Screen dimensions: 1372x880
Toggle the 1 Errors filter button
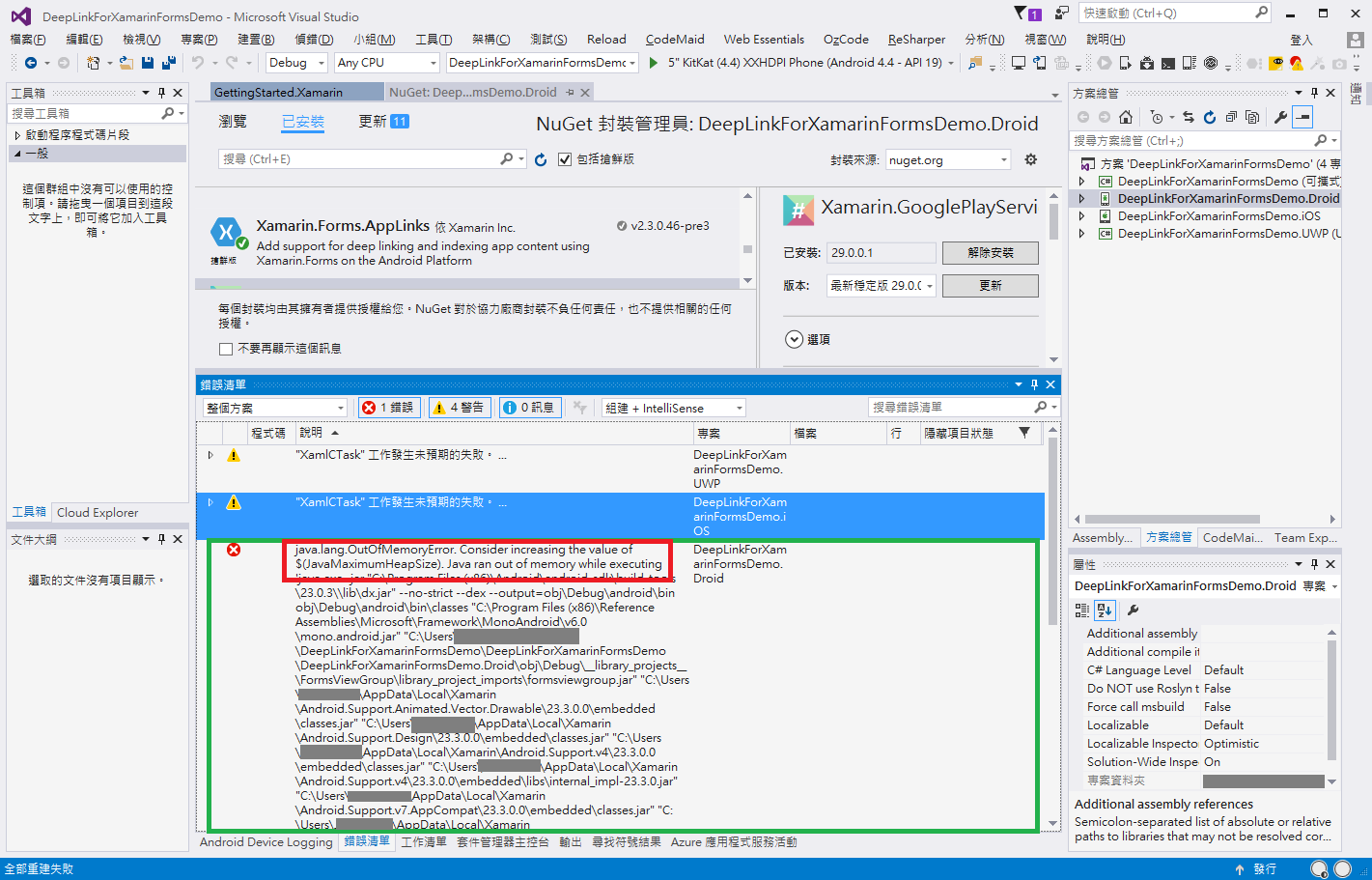(x=388, y=408)
